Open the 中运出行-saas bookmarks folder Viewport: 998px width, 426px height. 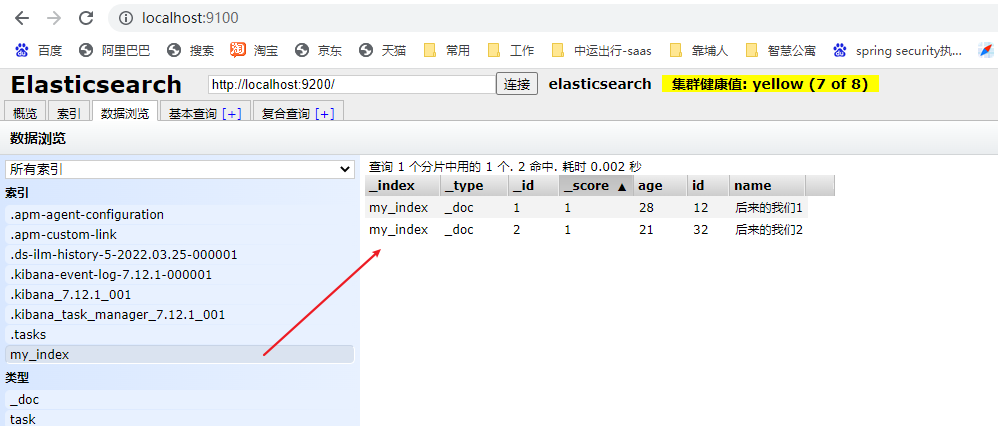(x=601, y=50)
